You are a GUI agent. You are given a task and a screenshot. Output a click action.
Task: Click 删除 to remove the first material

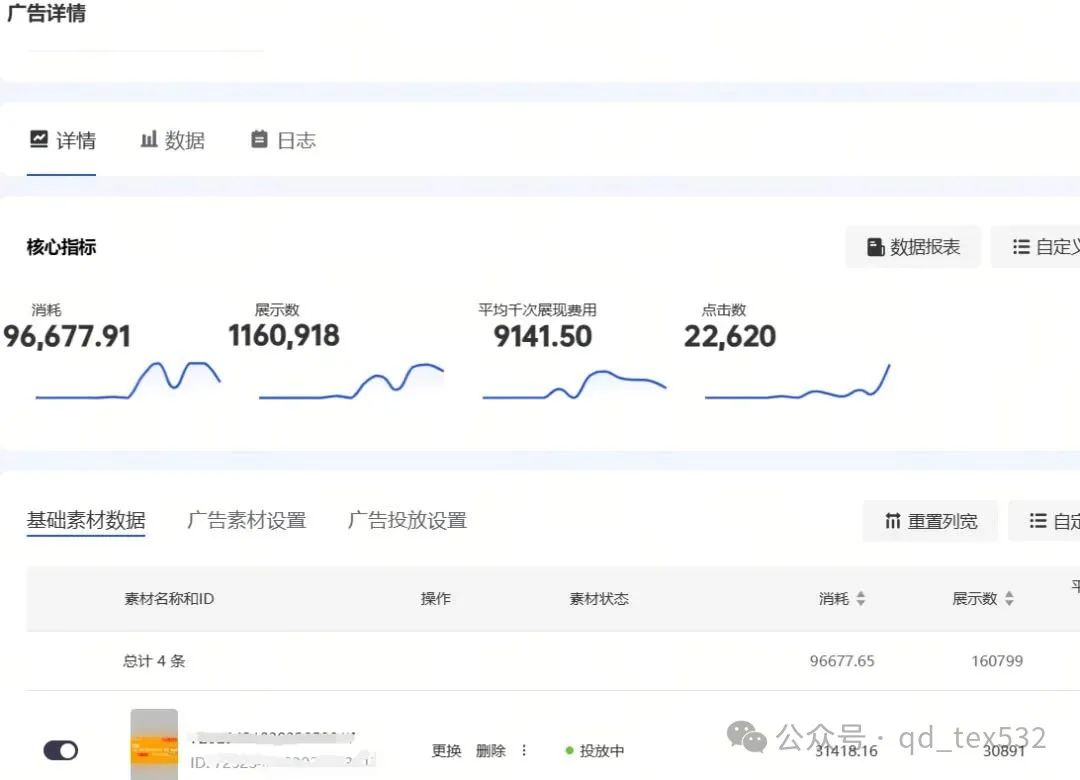pyautogui.click(x=490, y=750)
